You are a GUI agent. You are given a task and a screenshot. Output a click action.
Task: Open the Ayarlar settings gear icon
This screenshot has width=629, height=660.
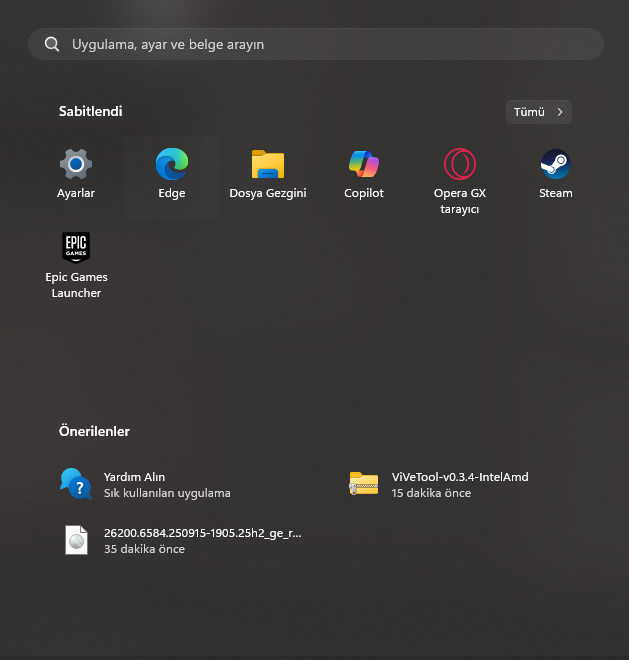(x=76, y=164)
